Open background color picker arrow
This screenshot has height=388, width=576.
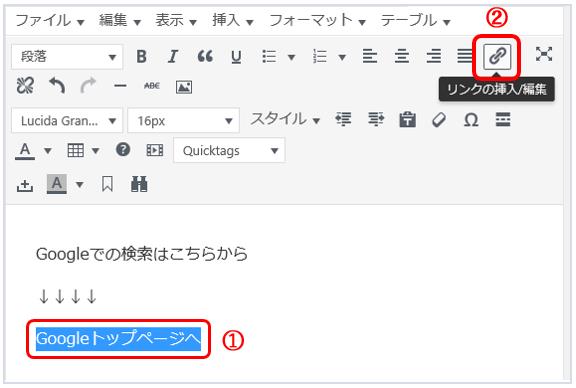click(x=79, y=184)
